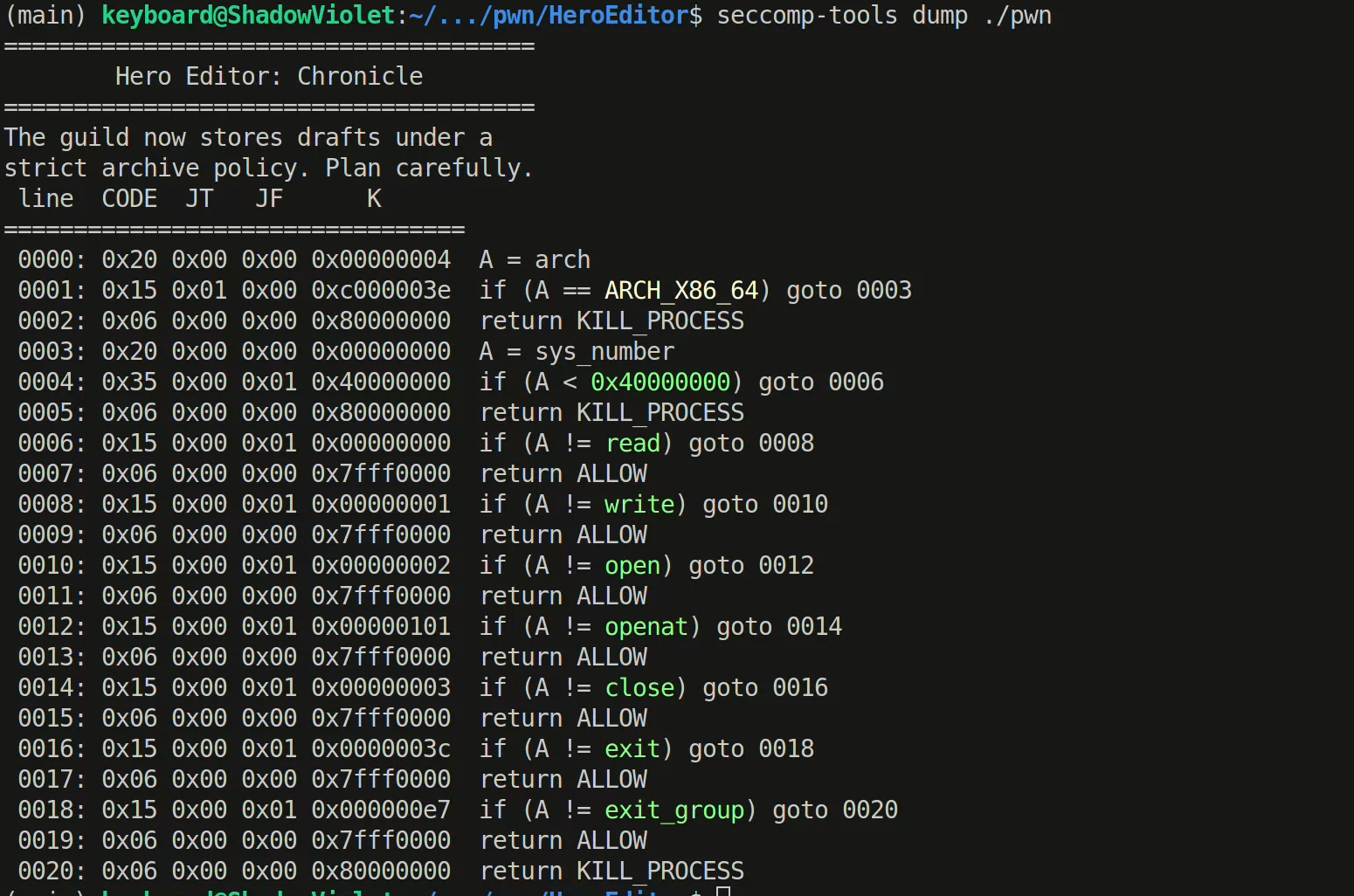Click the 'Hero Editor: Chronicle' banner title
The height and width of the screenshot is (896, 1354).
(x=269, y=77)
